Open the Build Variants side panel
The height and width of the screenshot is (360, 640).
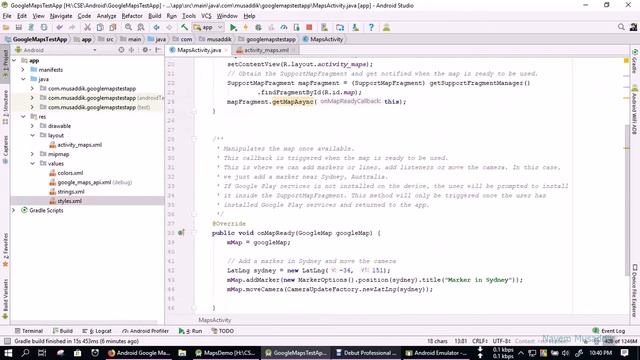tap(5, 299)
